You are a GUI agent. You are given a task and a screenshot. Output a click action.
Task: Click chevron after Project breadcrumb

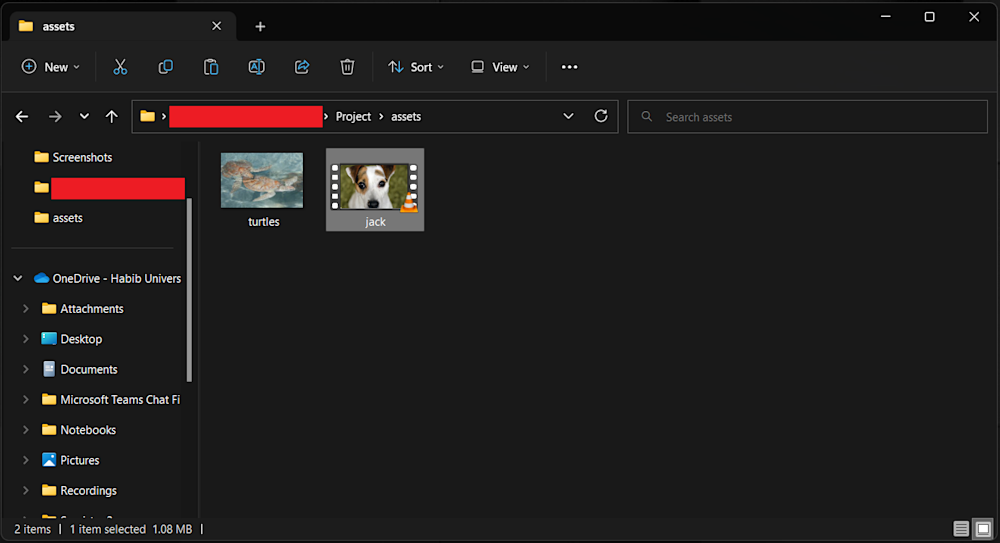tap(381, 117)
